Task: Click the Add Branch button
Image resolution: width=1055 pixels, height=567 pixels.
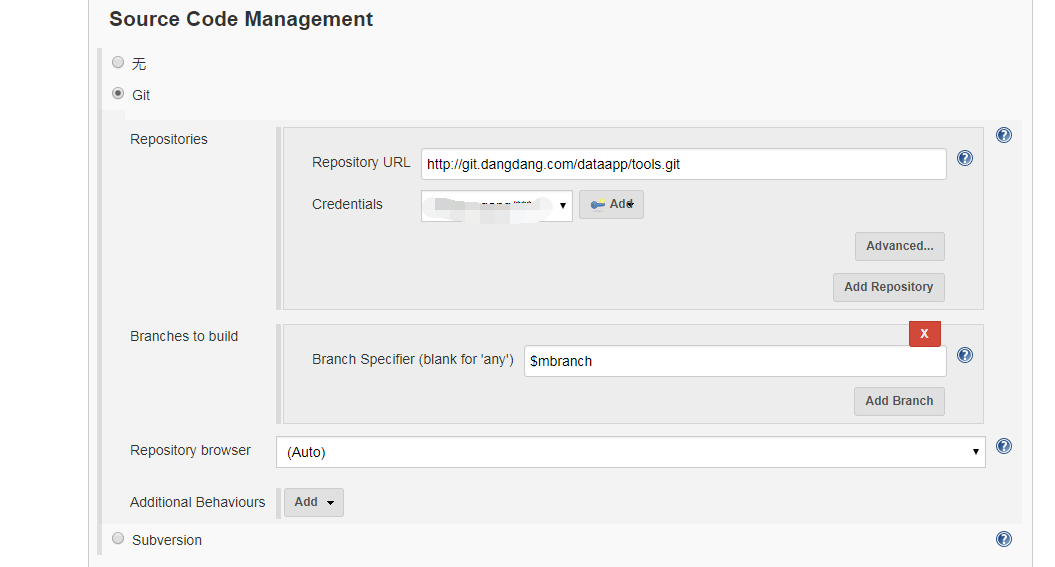Action: click(x=899, y=401)
